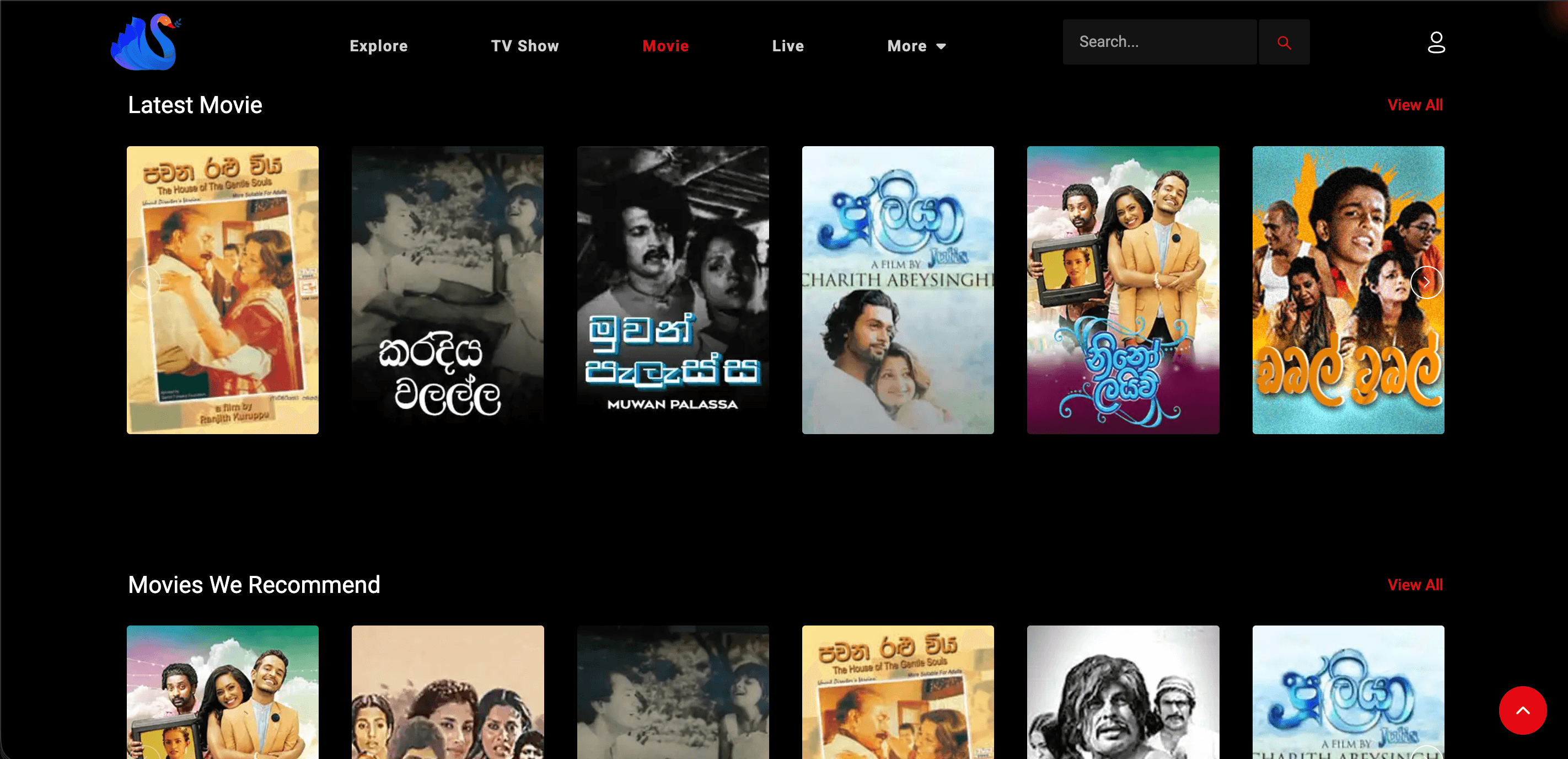Viewport: 1568px width, 759px height.
Task: Go to the TV Show section
Action: 525,46
